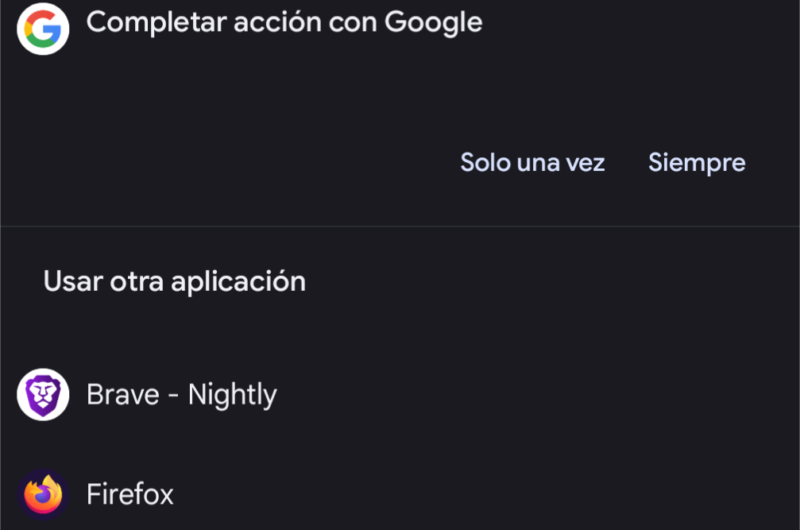Tap the word Google in the title
The image size is (800, 530).
coord(433,23)
